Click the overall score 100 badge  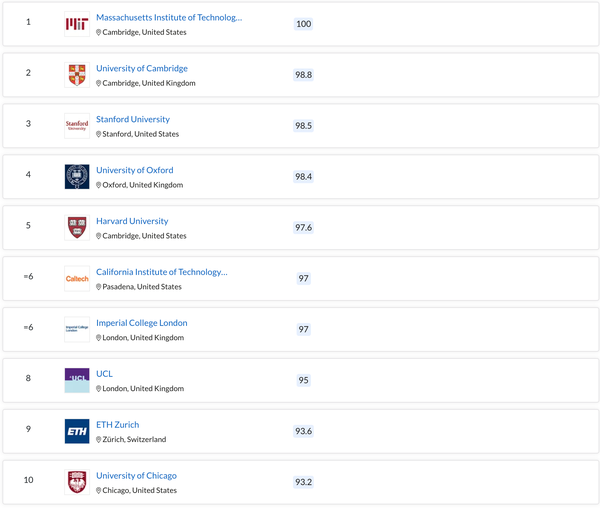pyautogui.click(x=304, y=24)
